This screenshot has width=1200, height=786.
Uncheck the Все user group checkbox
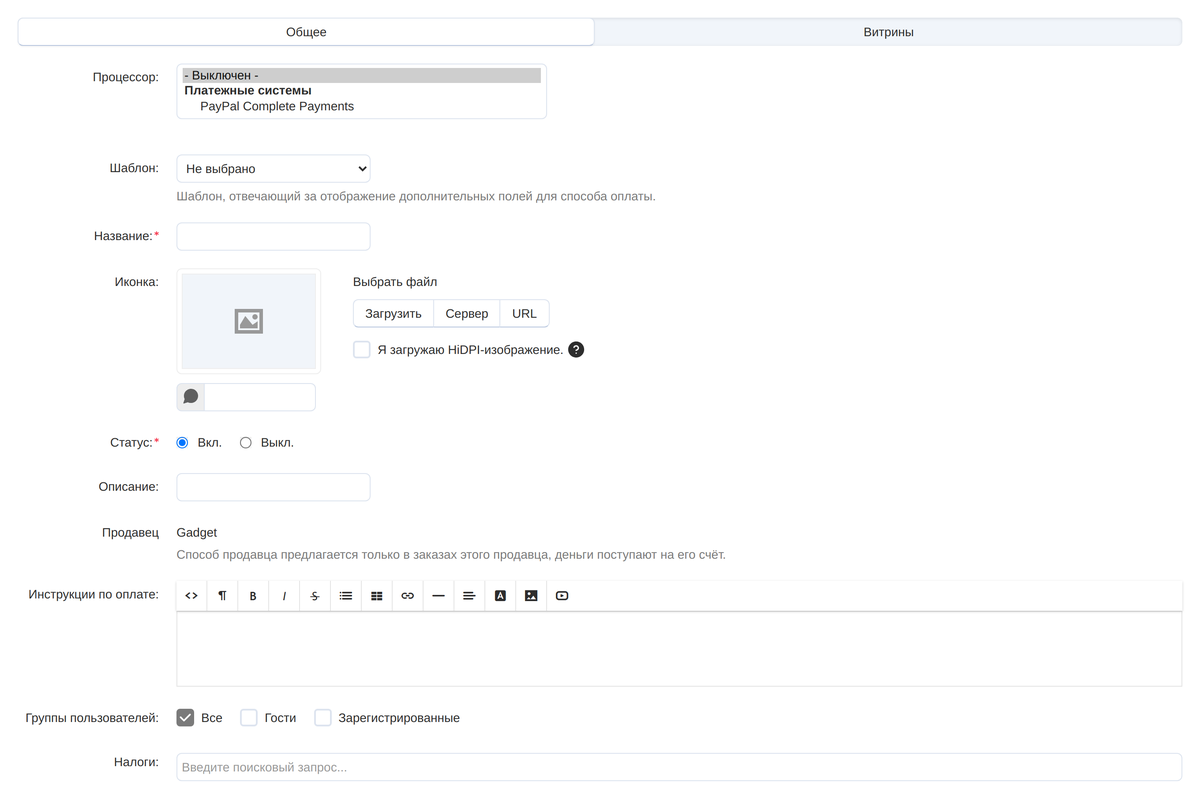coord(185,718)
